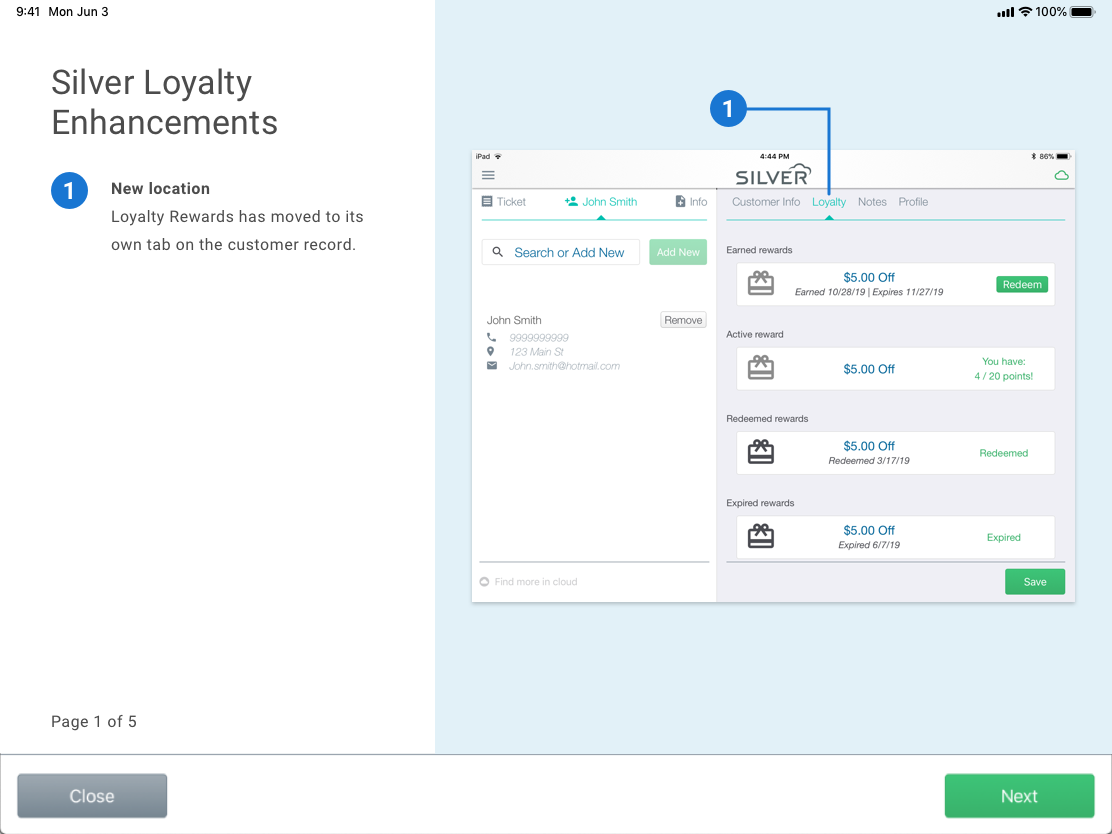Tap the gift icon in Redeemed rewards card
Viewport: 1112px width, 834px height.
(761, 452)
